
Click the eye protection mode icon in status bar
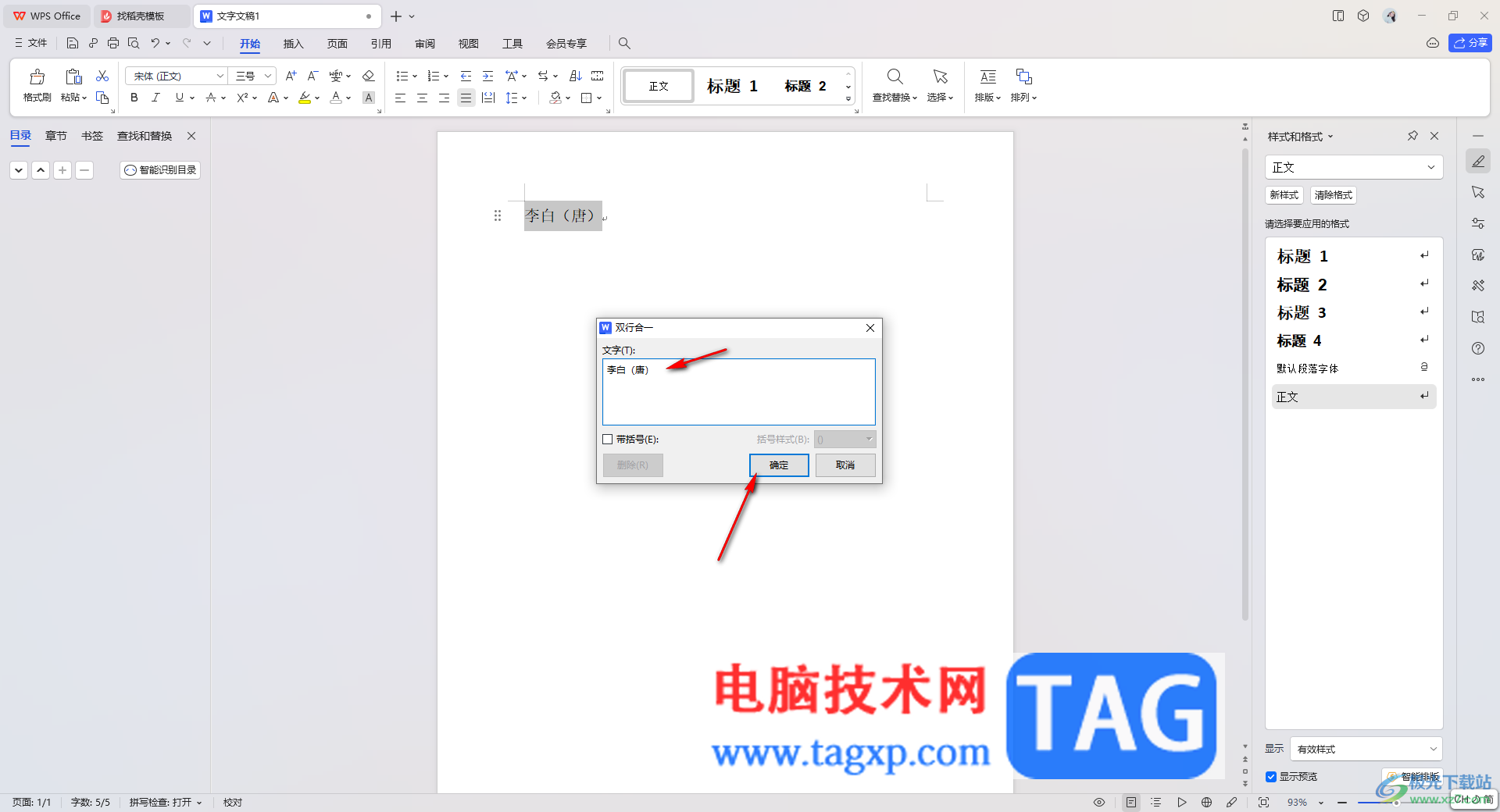click(x=1099, y=802)
